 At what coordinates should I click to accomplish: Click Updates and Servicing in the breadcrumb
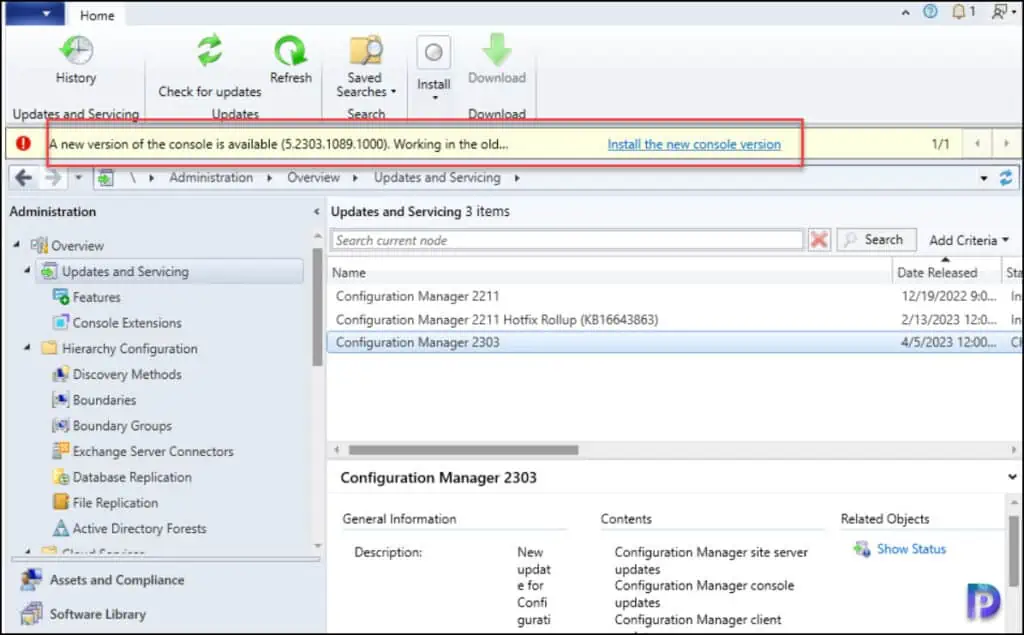point(437,178)
